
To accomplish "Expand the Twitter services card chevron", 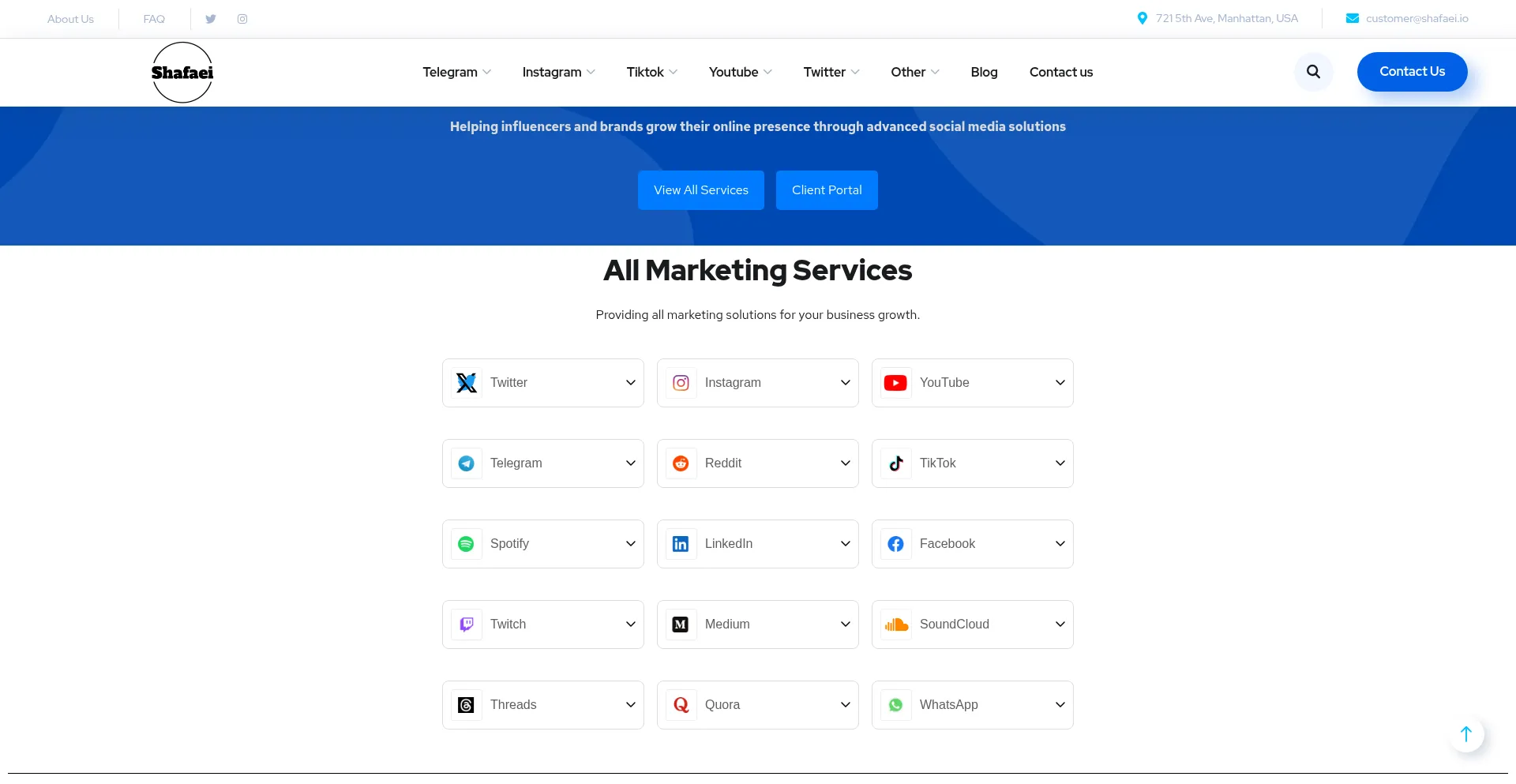I will (631, 383).
